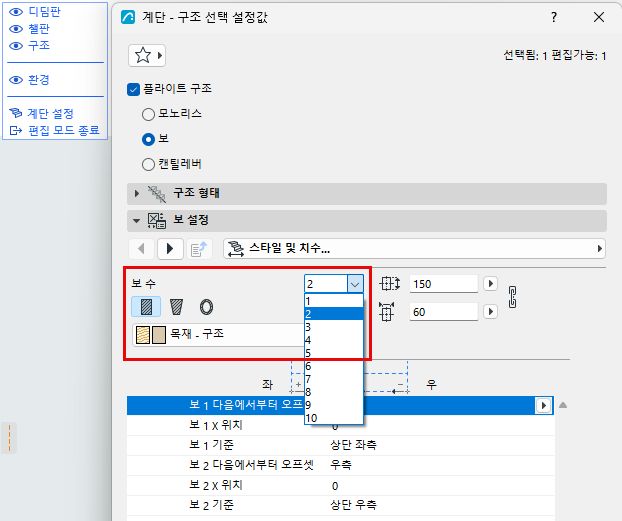Click the 우측 offset value
The height and width of the screenshot is (521, 622).
(341, 465)
